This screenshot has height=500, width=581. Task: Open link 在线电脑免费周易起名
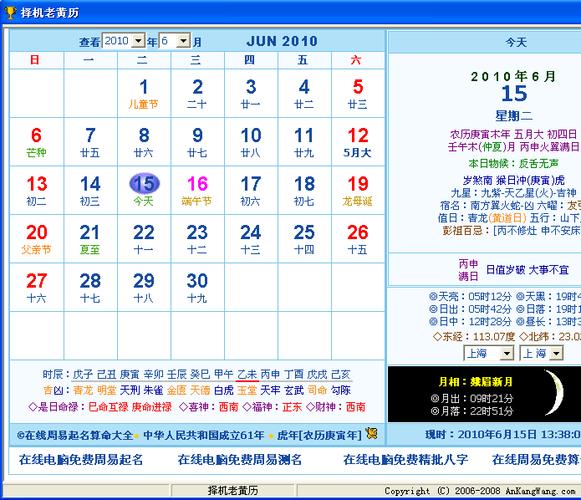point(81,460)
